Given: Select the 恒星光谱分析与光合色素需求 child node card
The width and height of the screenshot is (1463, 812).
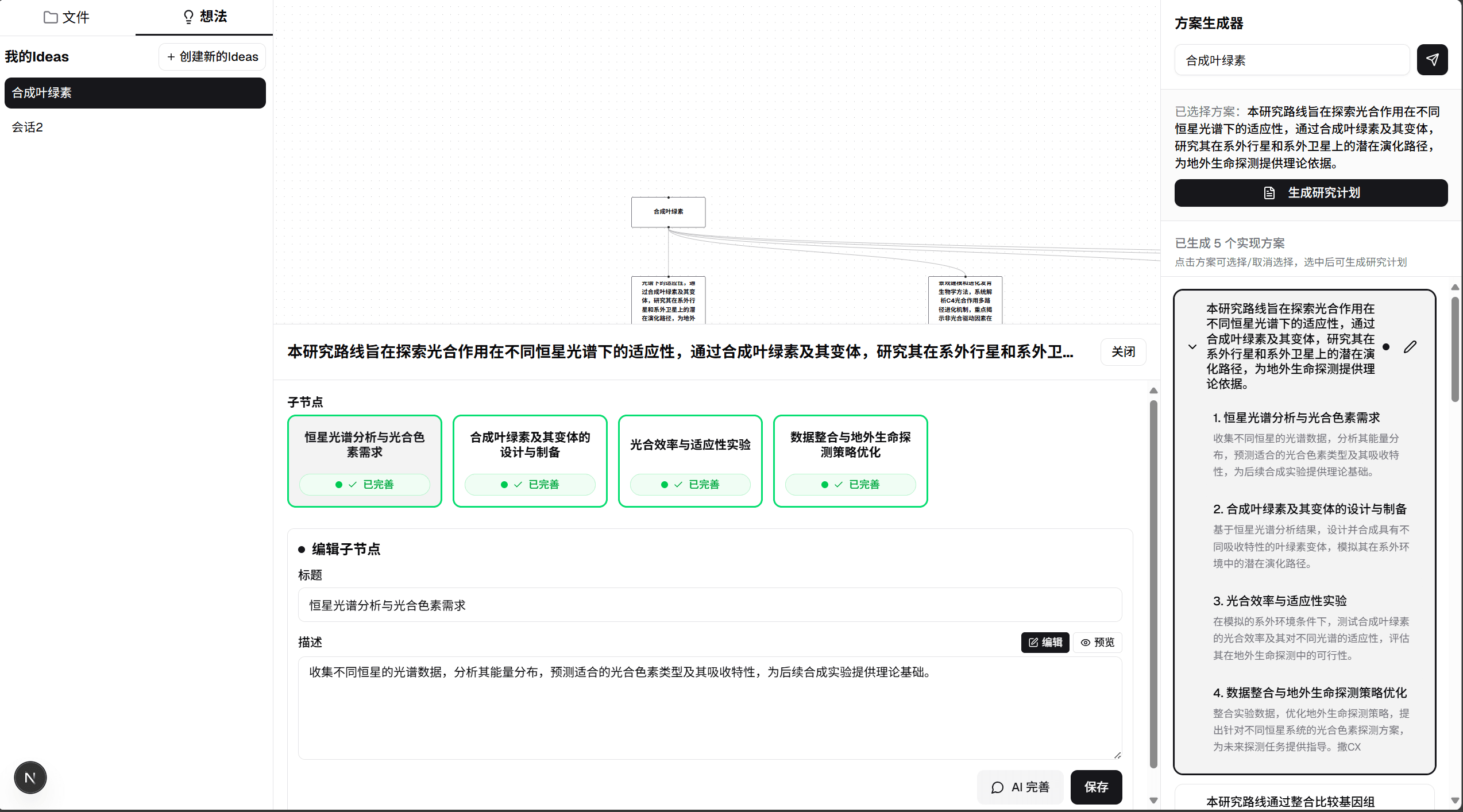Looking at the screenshot, I should click(x=365, y=461).
